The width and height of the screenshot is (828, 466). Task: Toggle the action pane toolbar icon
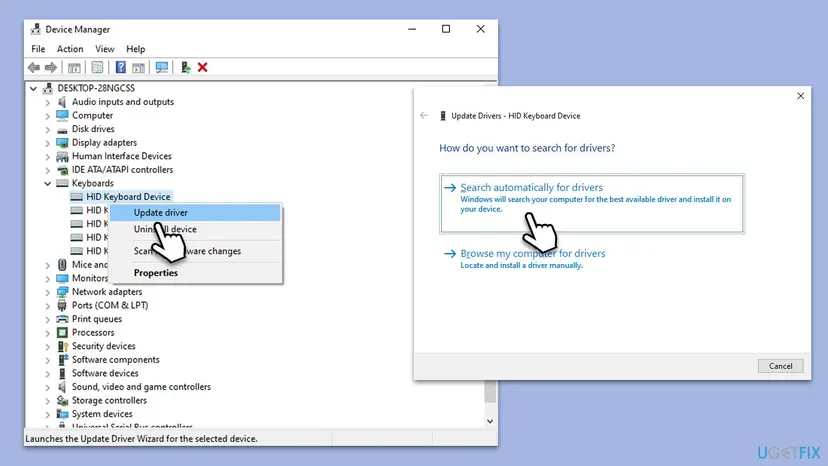[x=138, y=68]
